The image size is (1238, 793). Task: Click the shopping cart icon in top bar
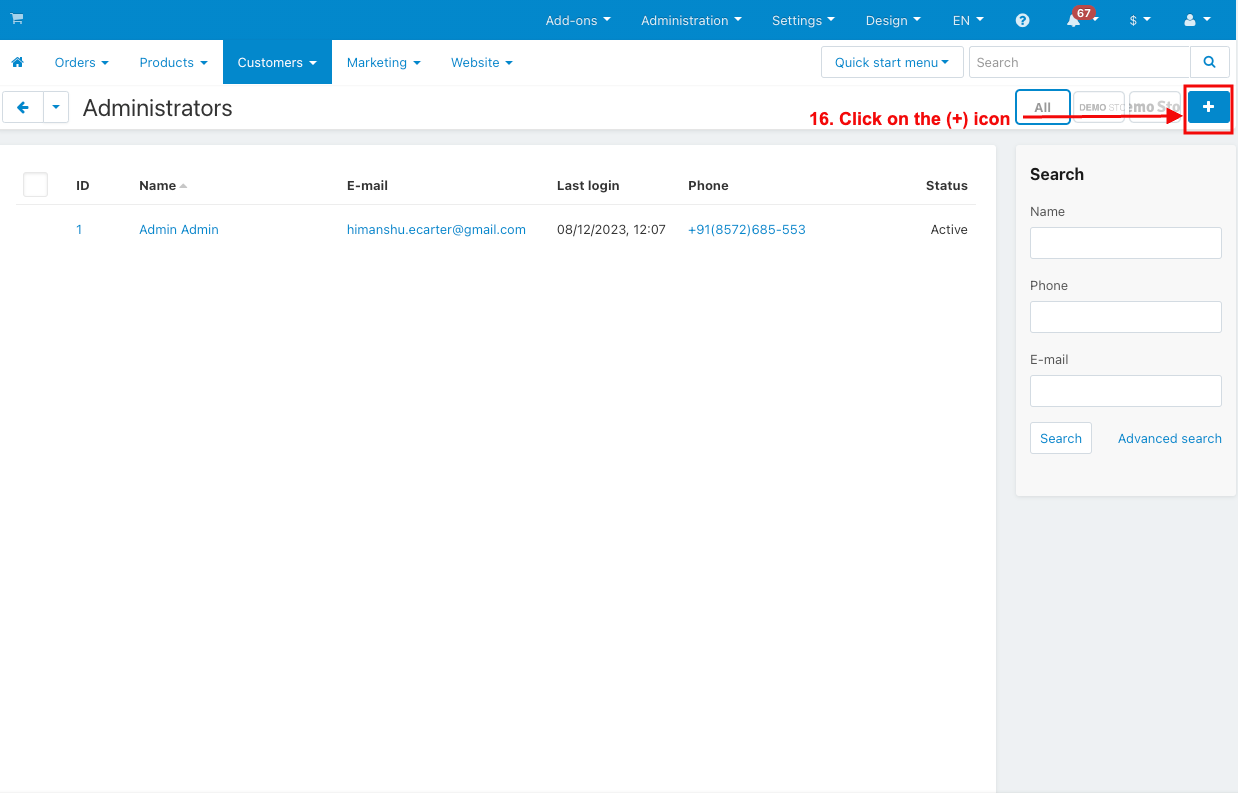[17, 19]
